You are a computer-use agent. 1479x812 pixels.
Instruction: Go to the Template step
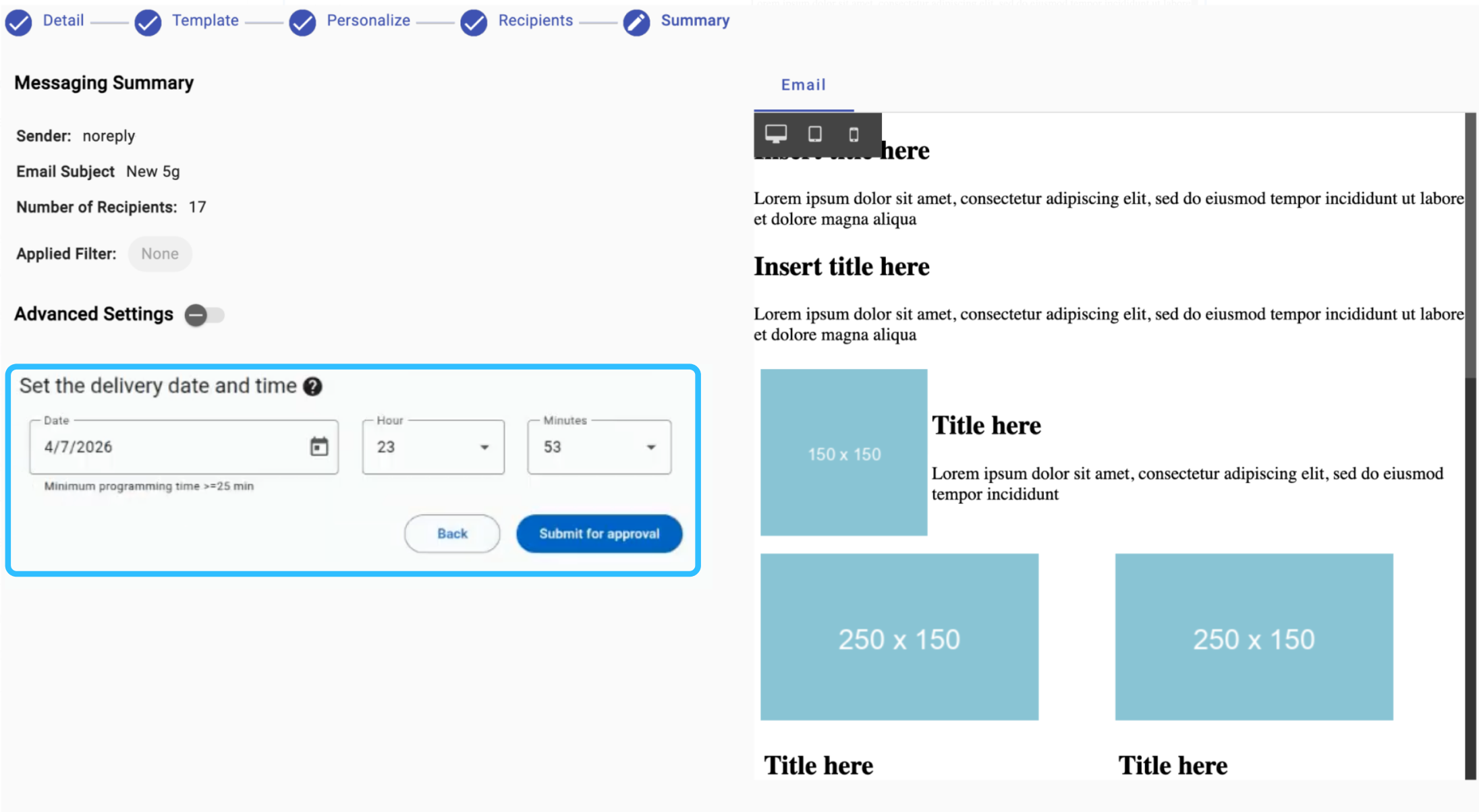[204, 20]
